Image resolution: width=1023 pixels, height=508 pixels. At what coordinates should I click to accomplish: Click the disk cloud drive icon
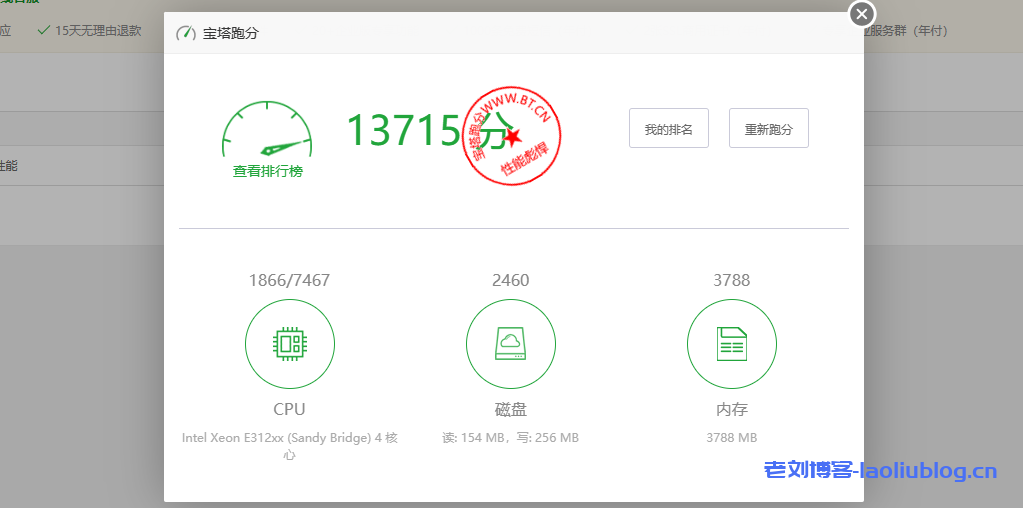510,344
